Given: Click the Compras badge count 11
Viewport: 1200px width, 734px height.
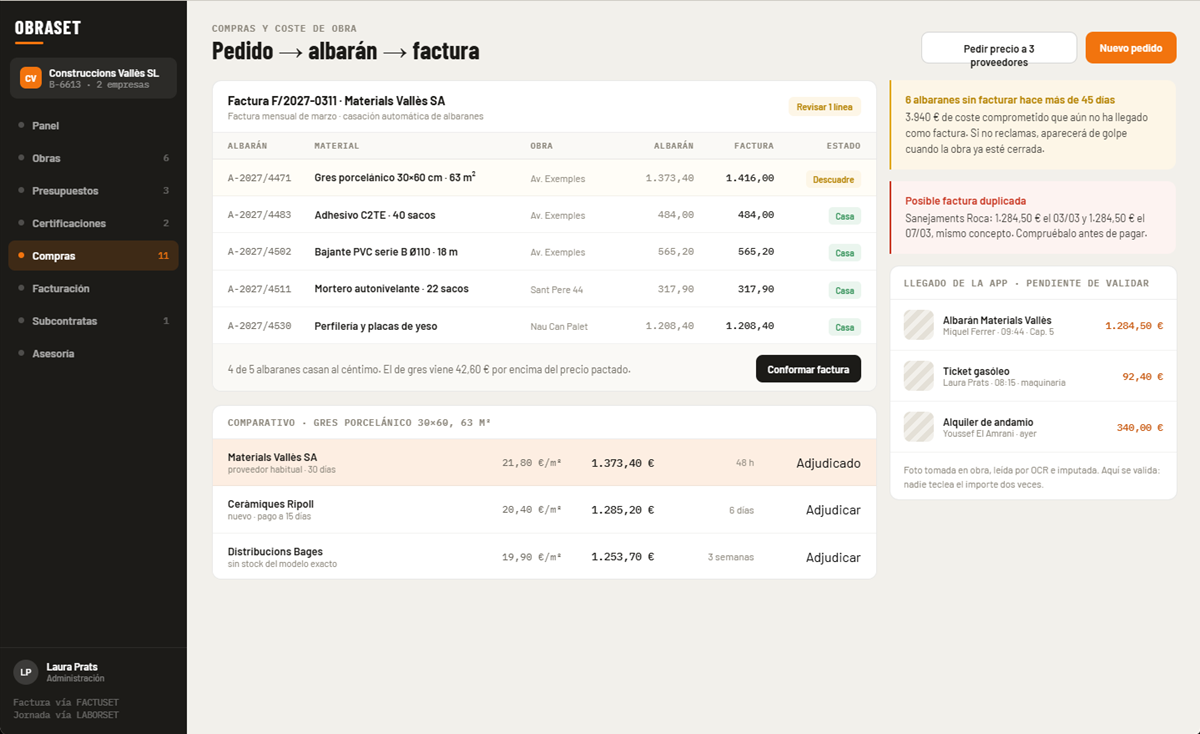Looking at the screenshot, I should (163, 256).
